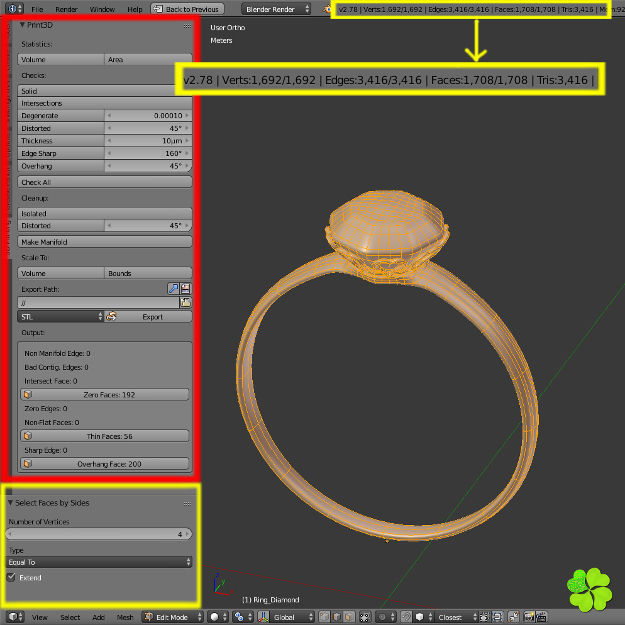Click Make Manifold button
Image resolution: width=625 pixels, height=625 pixels.
coord(105,242)
